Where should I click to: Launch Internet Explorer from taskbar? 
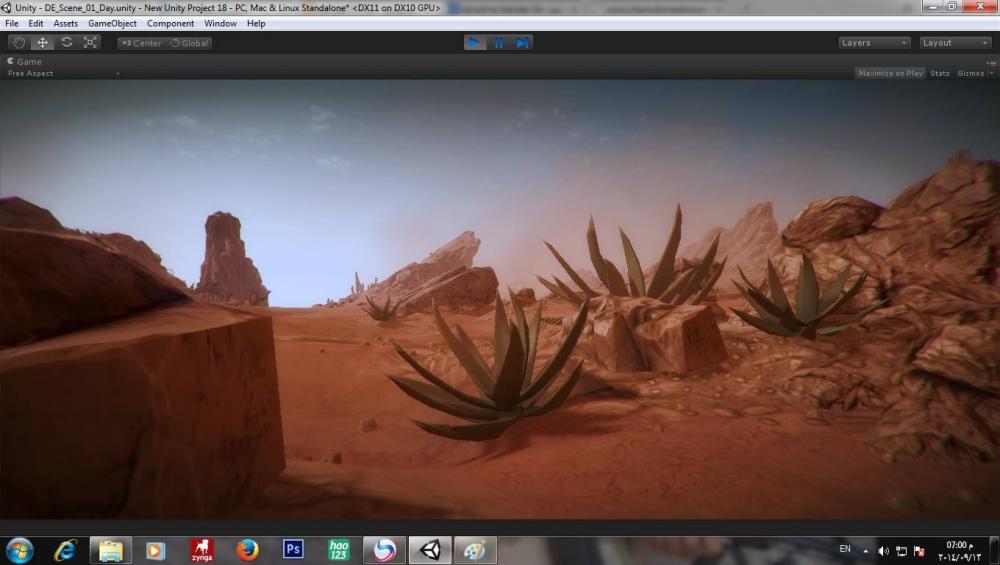pos(64,550)
